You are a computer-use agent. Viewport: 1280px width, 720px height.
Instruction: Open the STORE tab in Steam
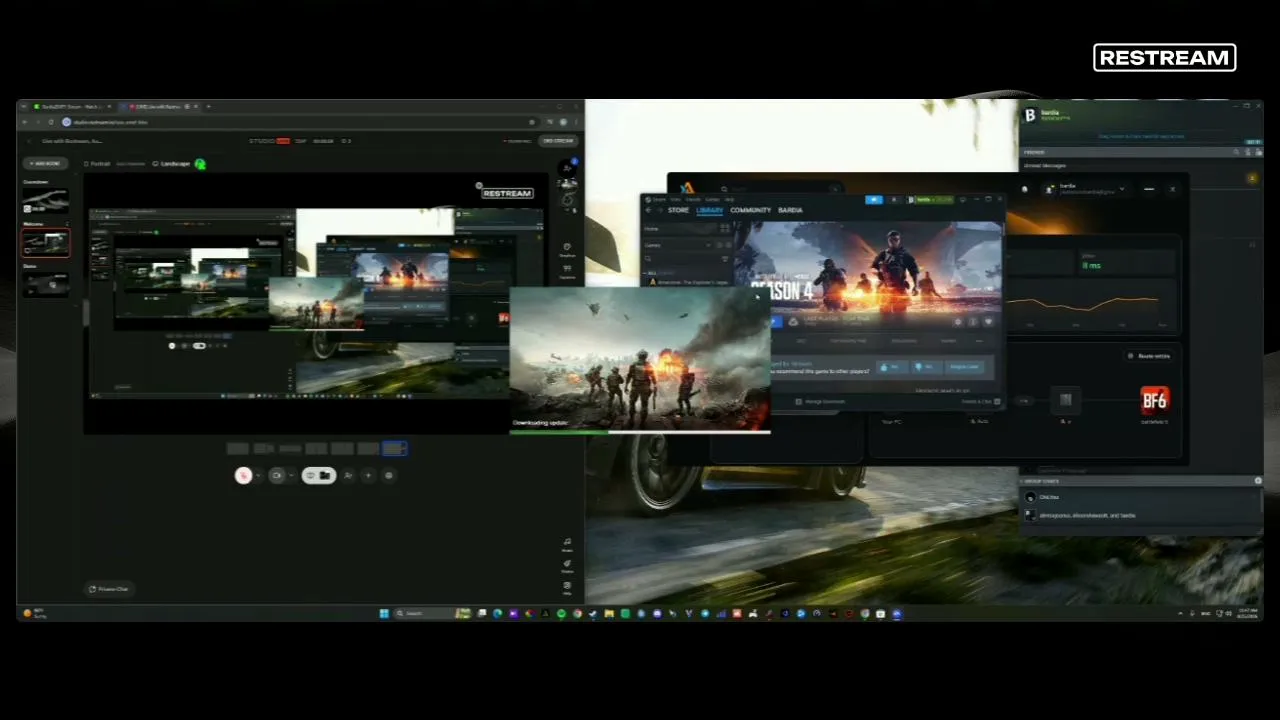[x=678, y=210]
